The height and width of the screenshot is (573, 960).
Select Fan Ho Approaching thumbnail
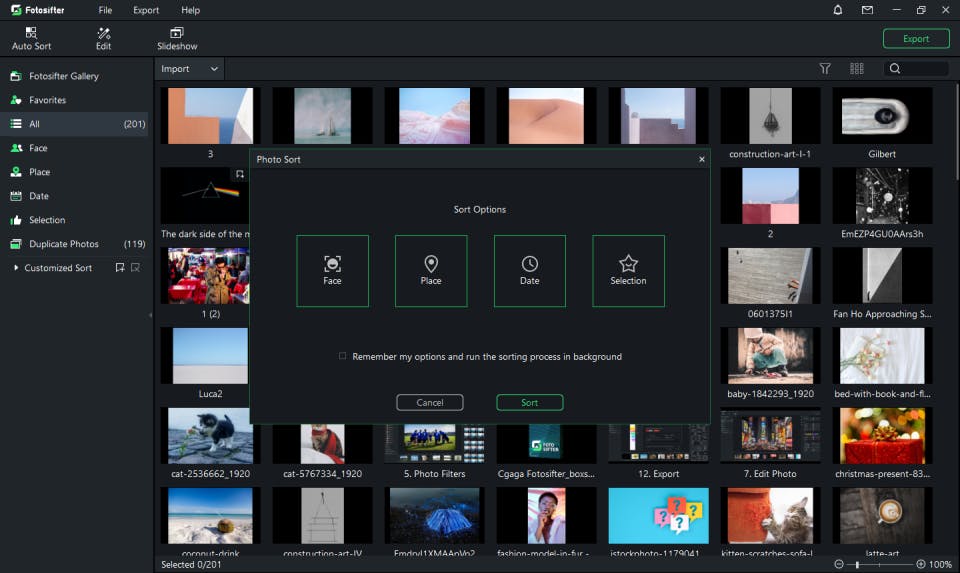[x=882, y=275]
